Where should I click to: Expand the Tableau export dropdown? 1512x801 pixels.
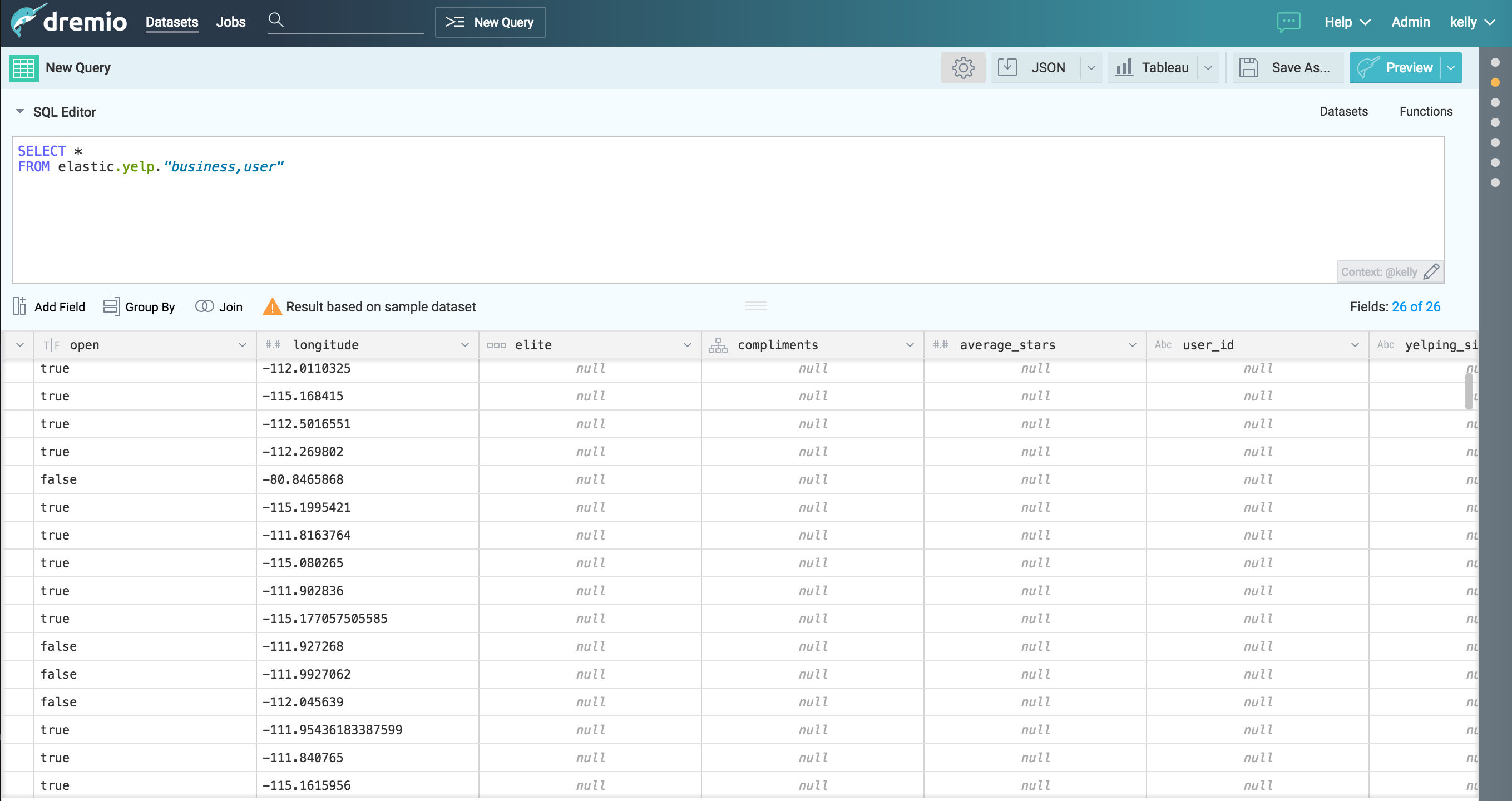point(1211,68)
